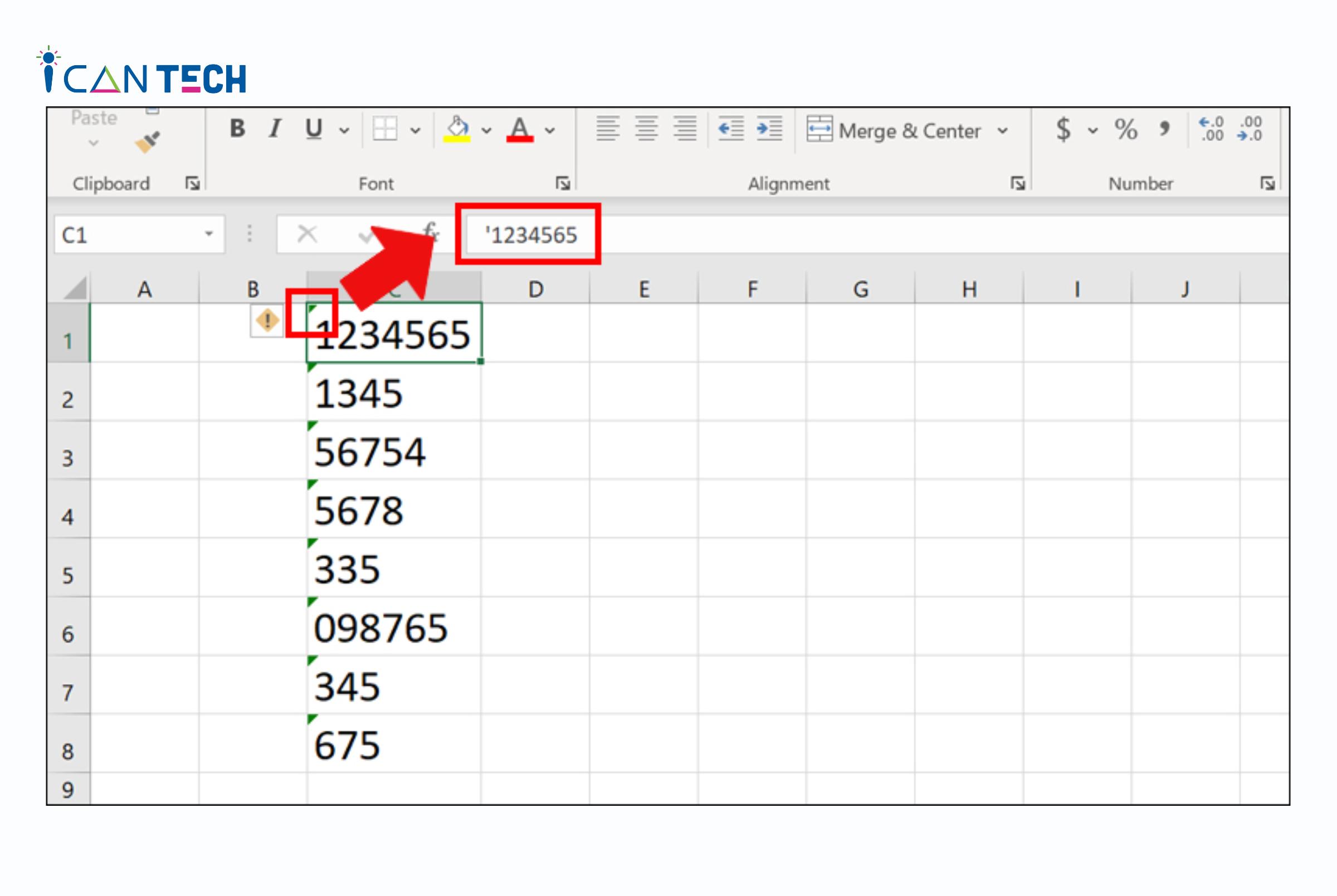Image resolution: width=1337 pixels, height=896 pixels.
Task: Select column F header
Action: [x=752, y=288]
